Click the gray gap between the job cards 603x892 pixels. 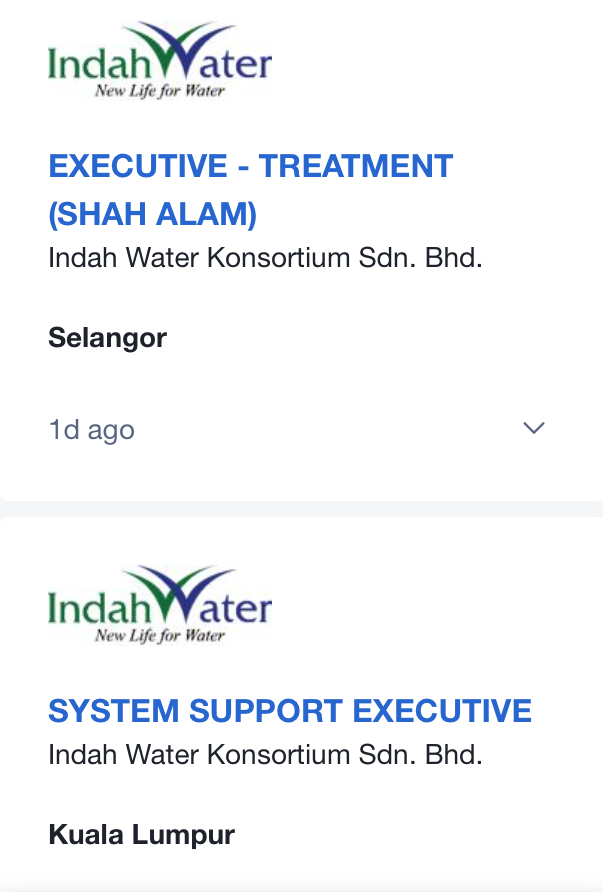pyautogui.click(x=300, y=509)
